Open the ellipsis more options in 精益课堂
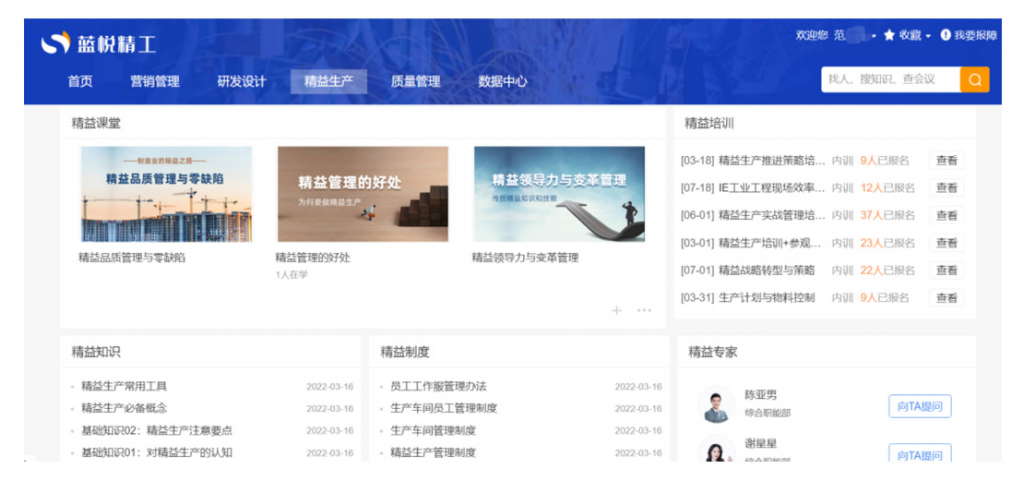 coord(644,310)
